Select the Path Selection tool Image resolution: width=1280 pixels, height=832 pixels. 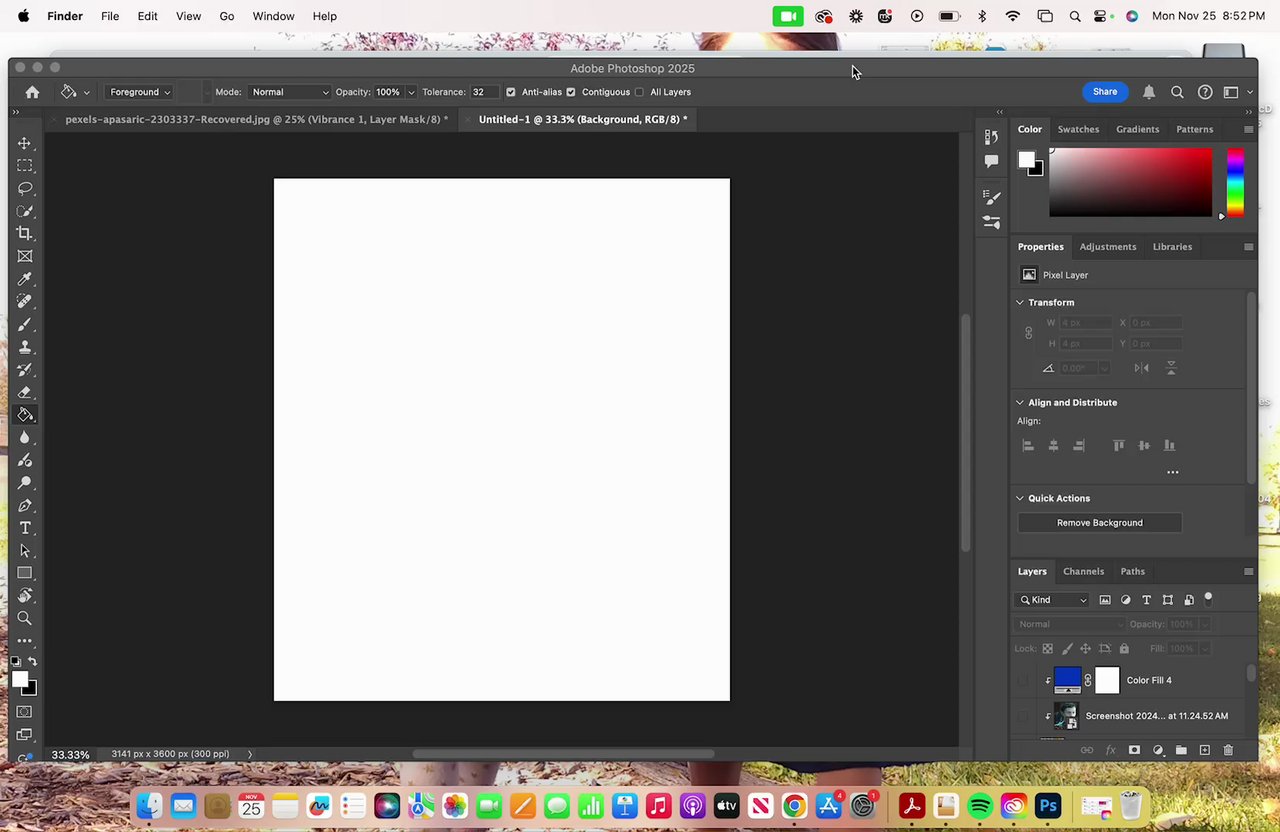25,551
